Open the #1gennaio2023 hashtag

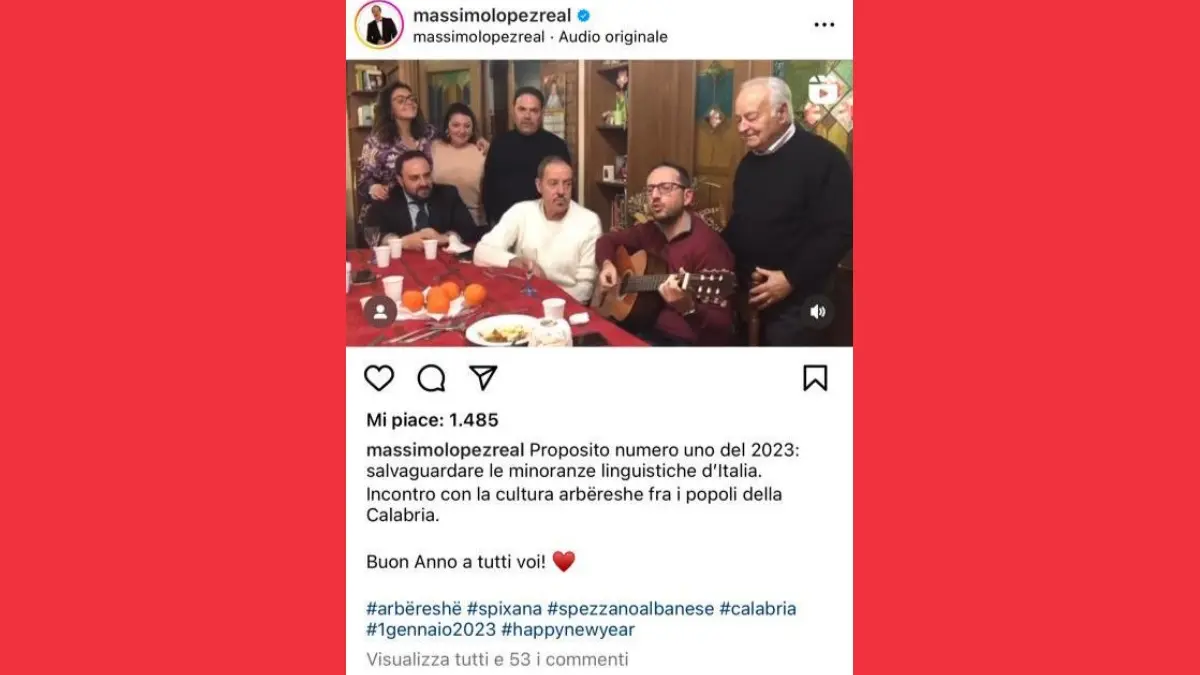click(x=431, y=630)
